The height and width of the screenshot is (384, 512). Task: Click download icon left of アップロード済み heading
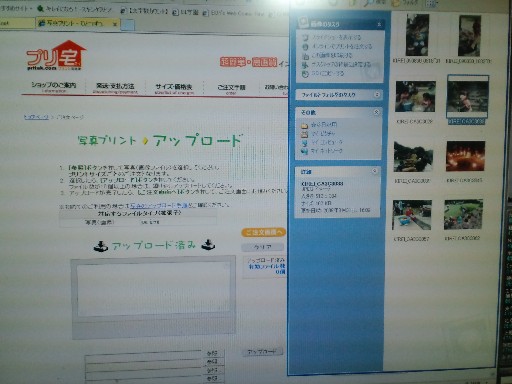(101, 246)
